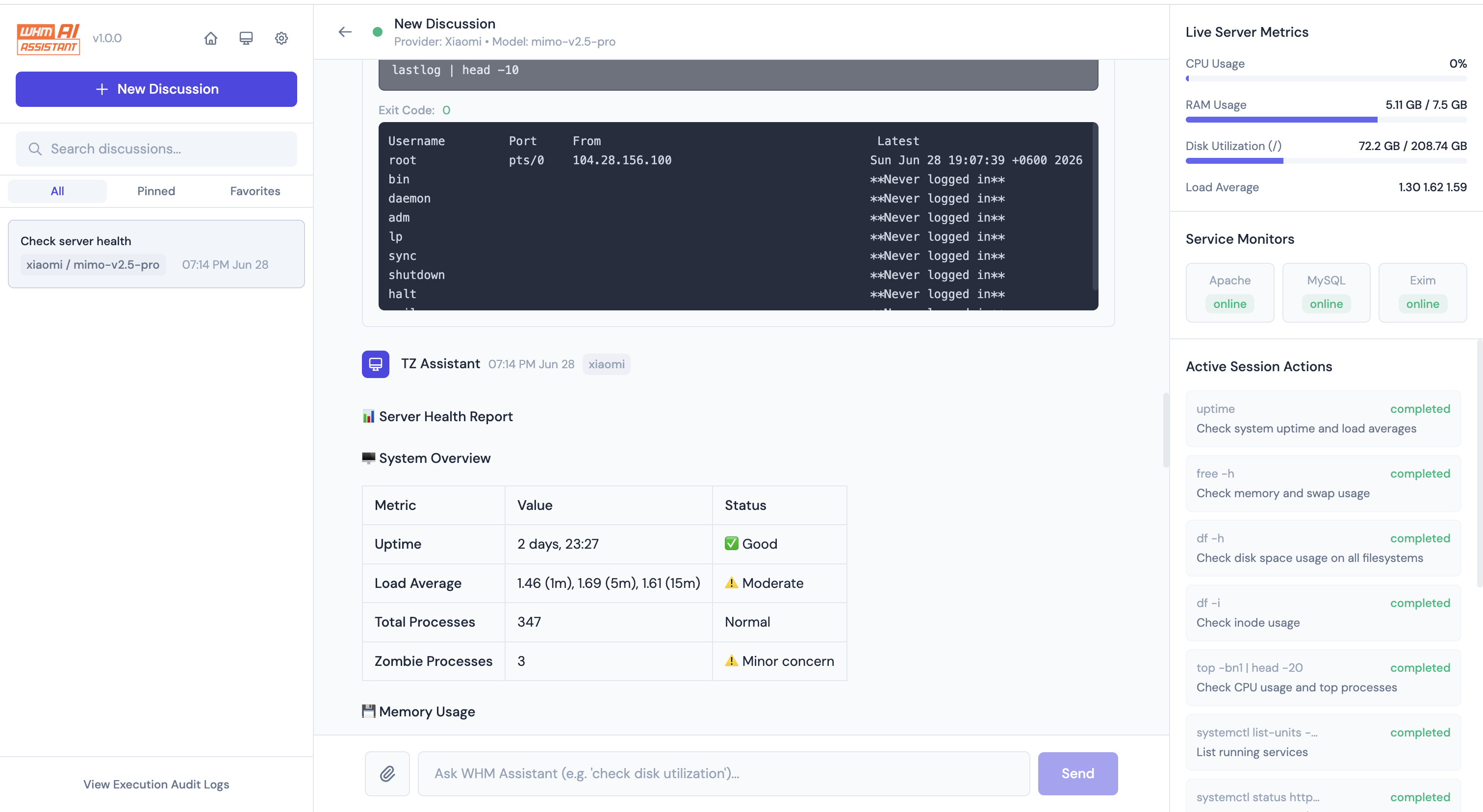This screenshot has height=812, width=1483.
Task: Click the Zombie Processes row
Action: click(604, 661)
